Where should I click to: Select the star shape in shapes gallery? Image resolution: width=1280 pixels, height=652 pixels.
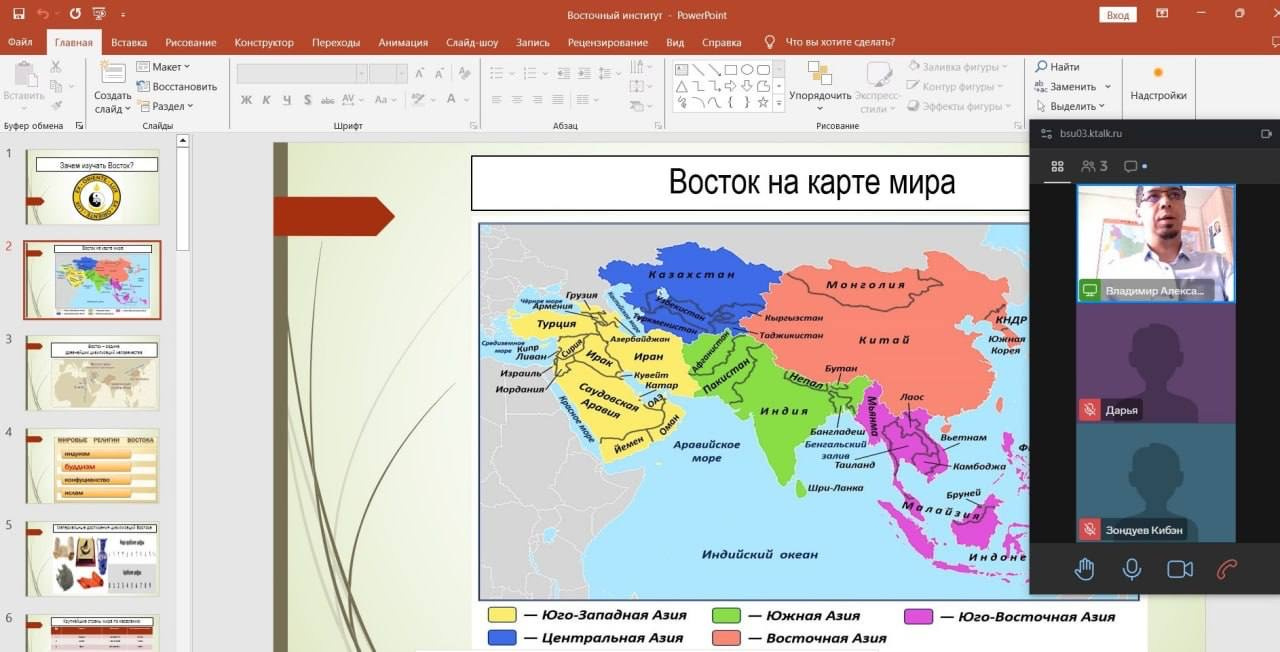[x=764, y=102]
